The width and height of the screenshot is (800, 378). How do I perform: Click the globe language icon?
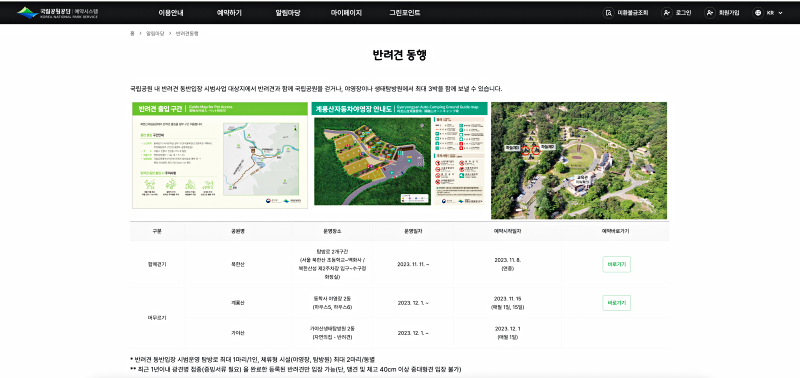tap(758, 13)
